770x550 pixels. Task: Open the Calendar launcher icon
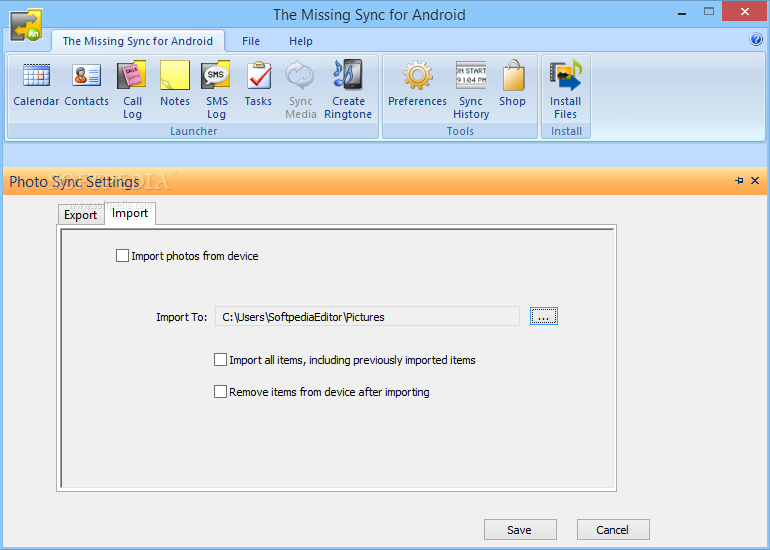36,84
